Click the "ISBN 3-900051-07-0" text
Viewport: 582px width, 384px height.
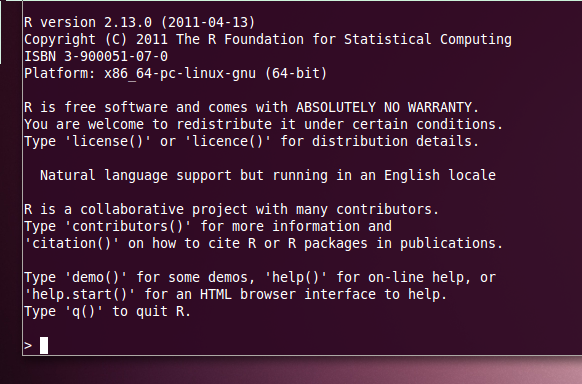pos(96,56)
